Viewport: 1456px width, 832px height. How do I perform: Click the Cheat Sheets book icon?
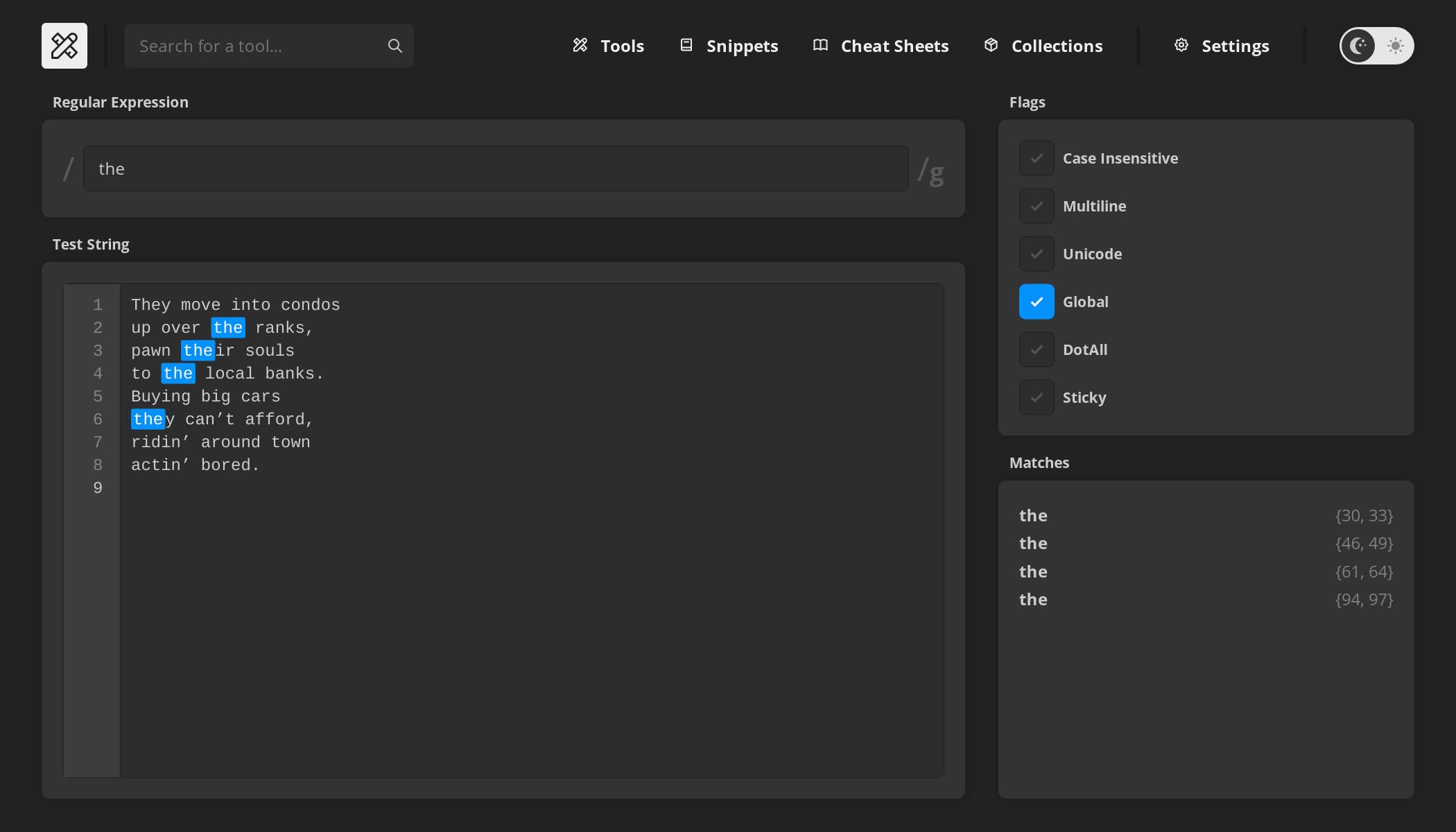click(x=820, y=45)
